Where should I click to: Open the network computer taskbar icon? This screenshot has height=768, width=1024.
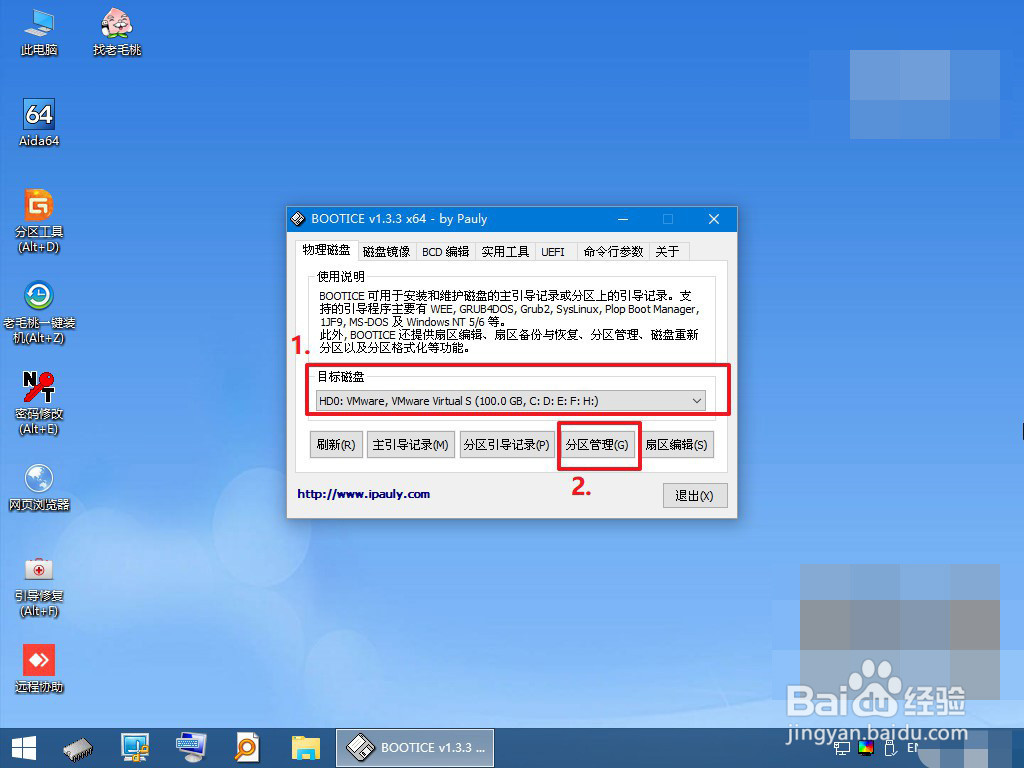[135, 748]
